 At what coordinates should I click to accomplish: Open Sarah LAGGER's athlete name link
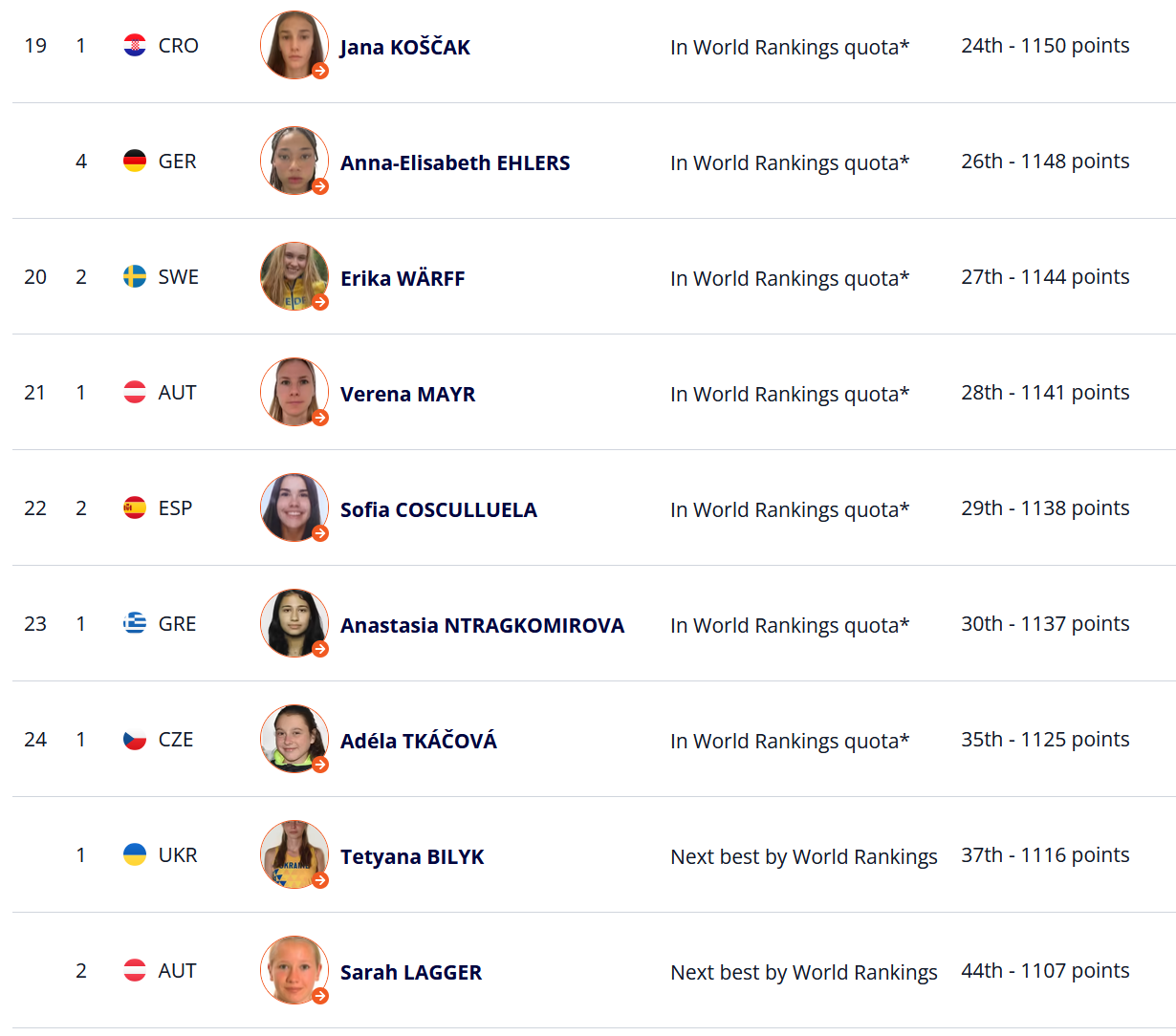coord(411,972)
